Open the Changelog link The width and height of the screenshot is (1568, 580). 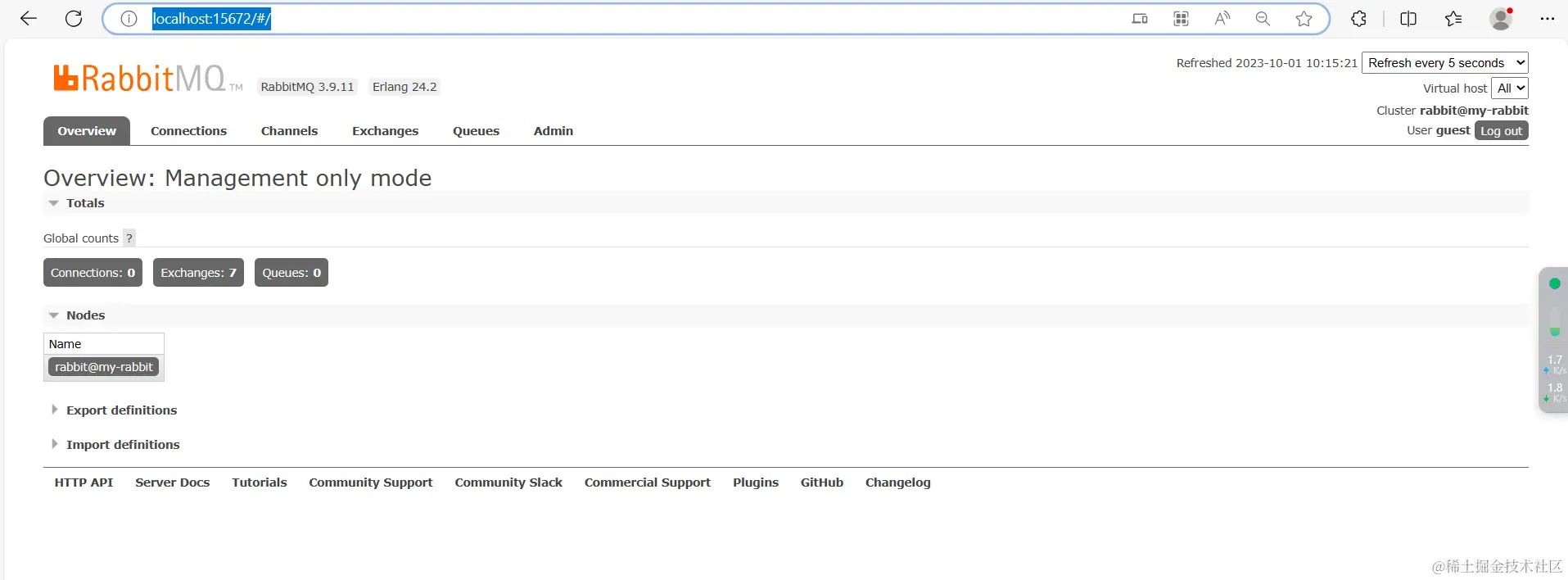898,483
